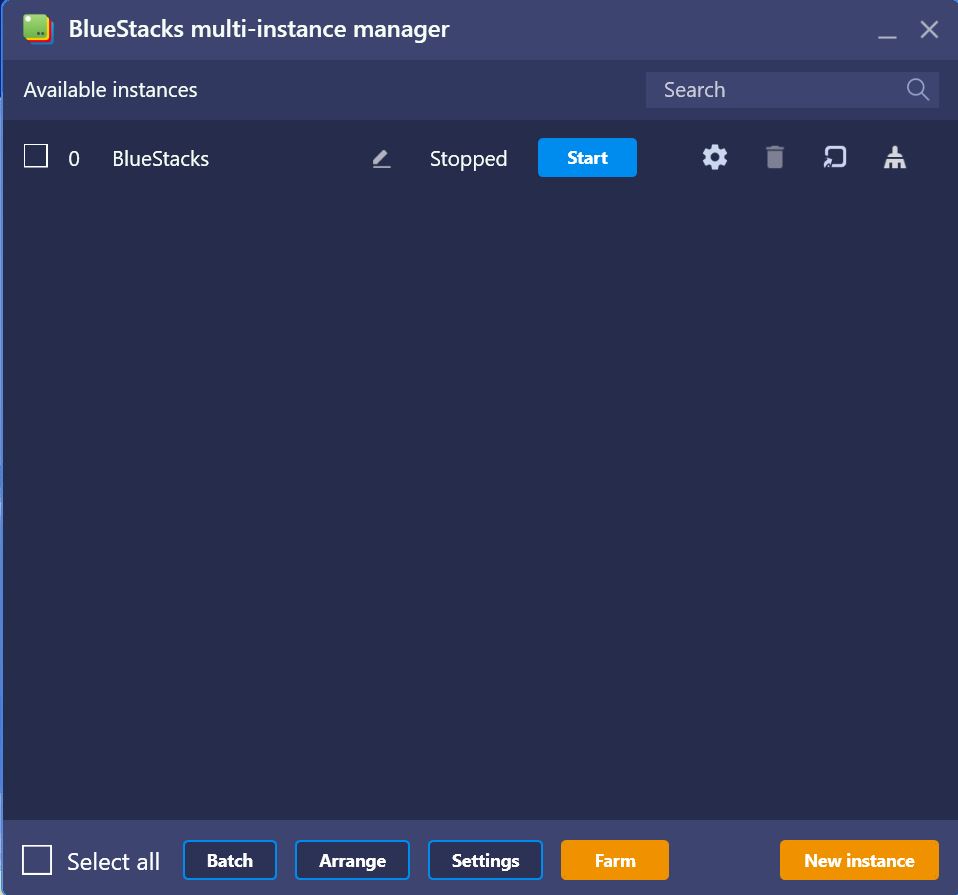Click the BlueStacks logo in title bar

[x=37, y=29]
